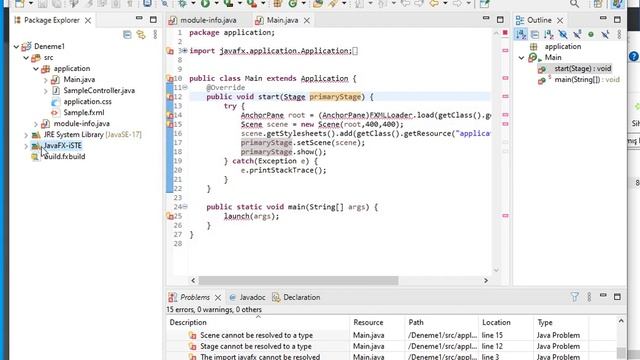Open the Run button dropdown arrow
This screenshot has height=360, width=640.
[216, 4]
